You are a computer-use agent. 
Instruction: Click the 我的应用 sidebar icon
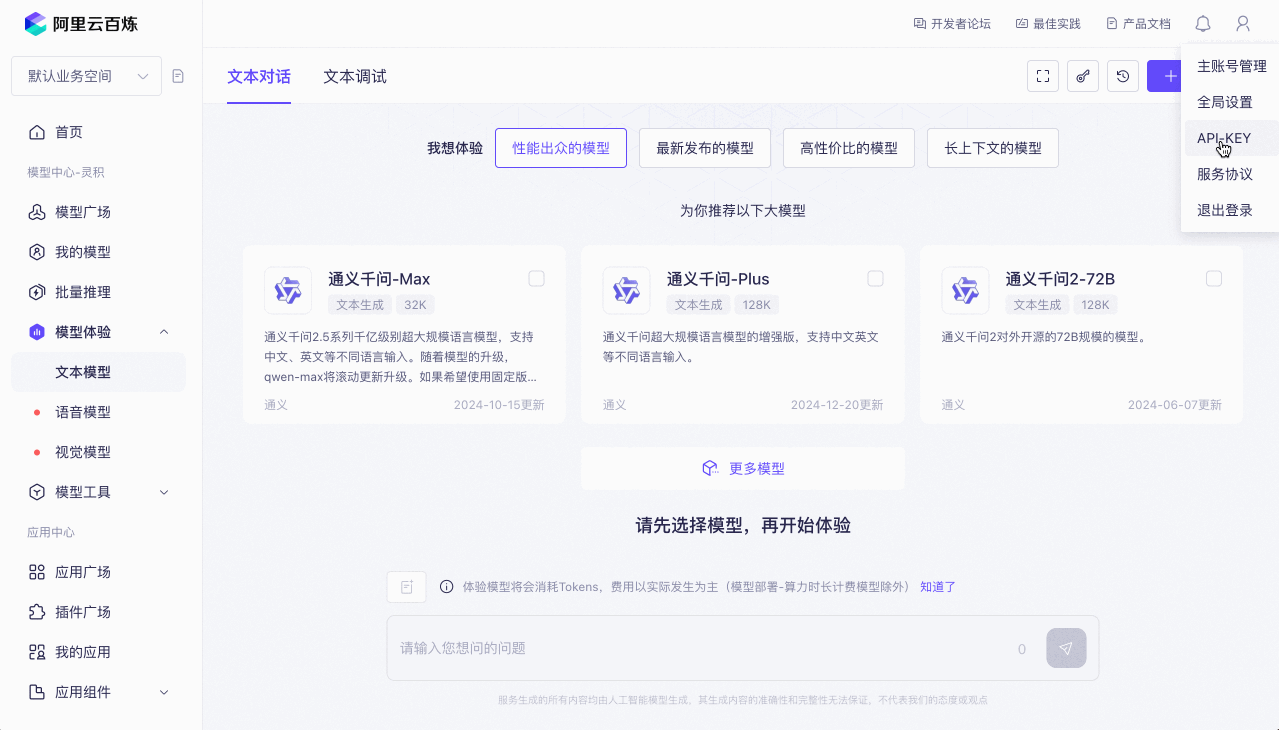[37, 652]
